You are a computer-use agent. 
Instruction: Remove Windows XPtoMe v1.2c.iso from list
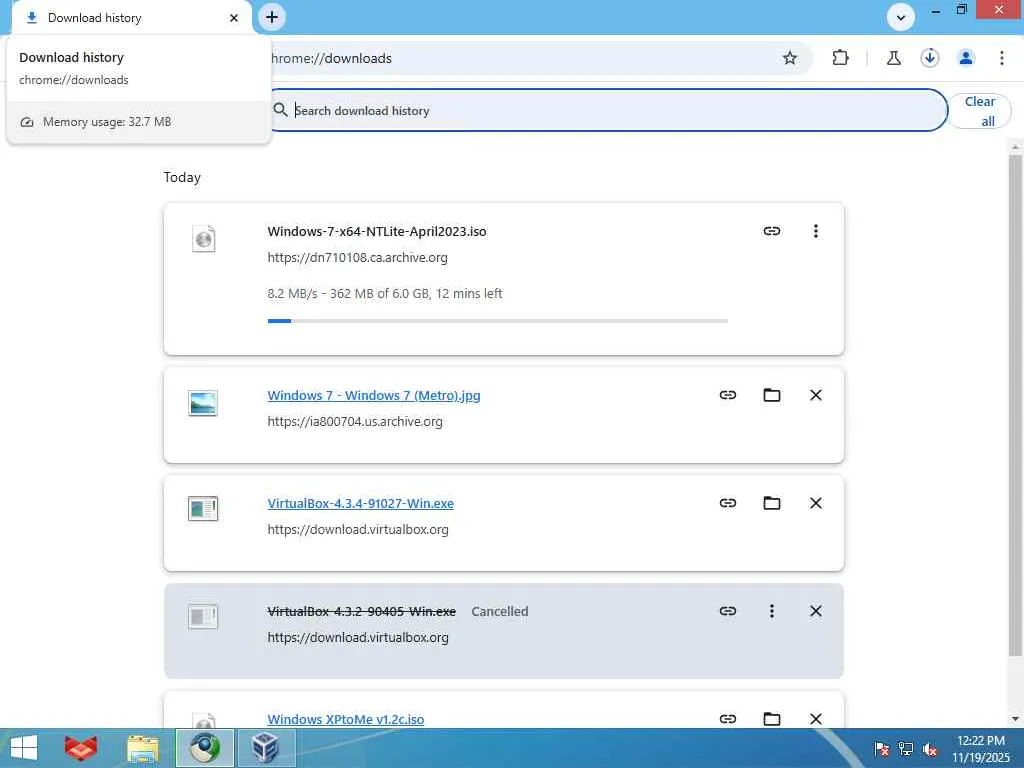pos(815,718)
